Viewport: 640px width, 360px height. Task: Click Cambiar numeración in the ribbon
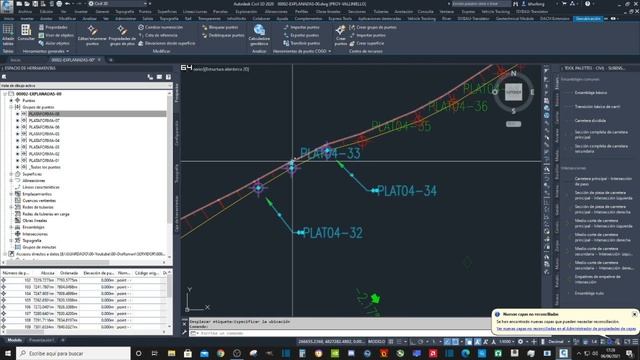160,27
